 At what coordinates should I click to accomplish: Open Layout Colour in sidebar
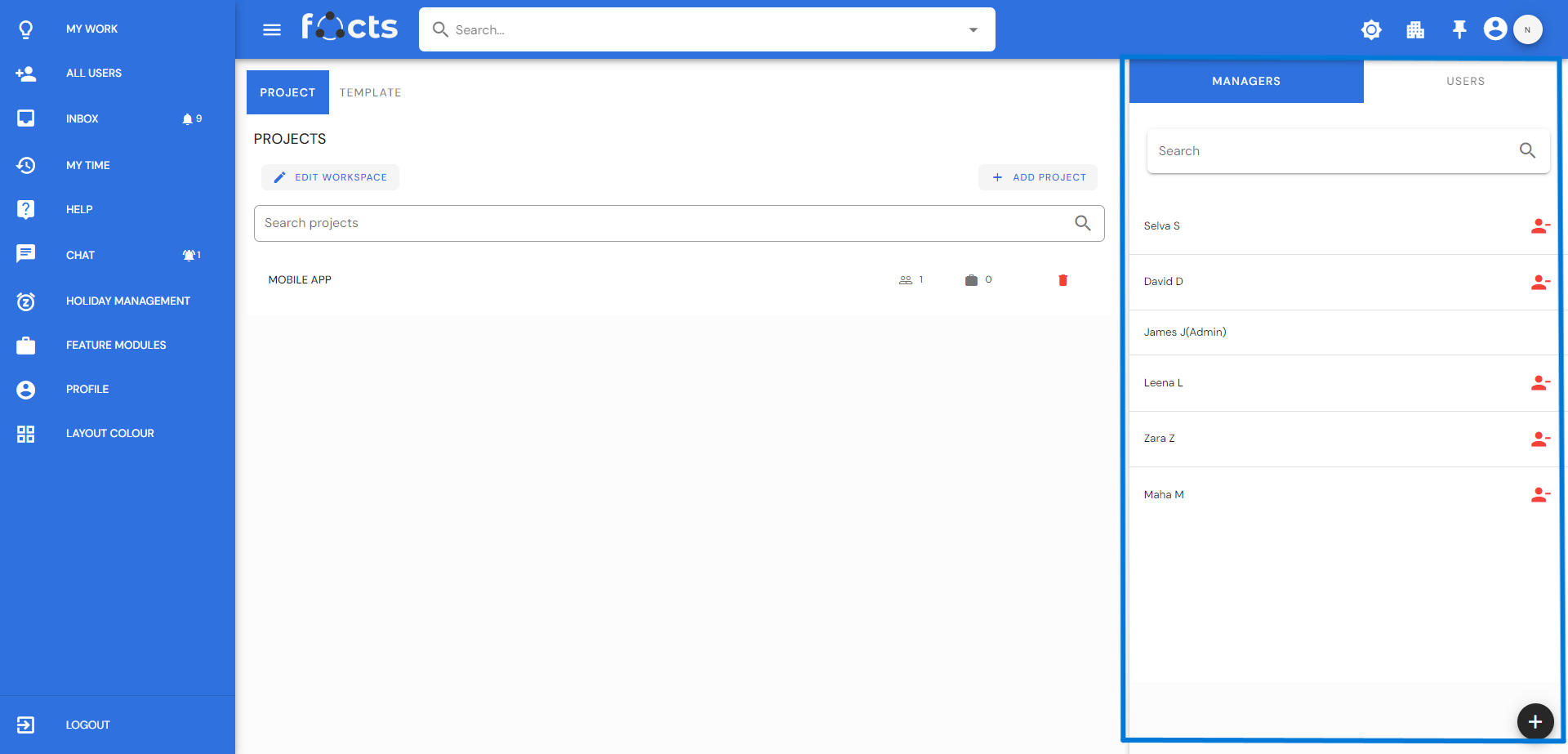pyautogui.click(x=109, y=433)
